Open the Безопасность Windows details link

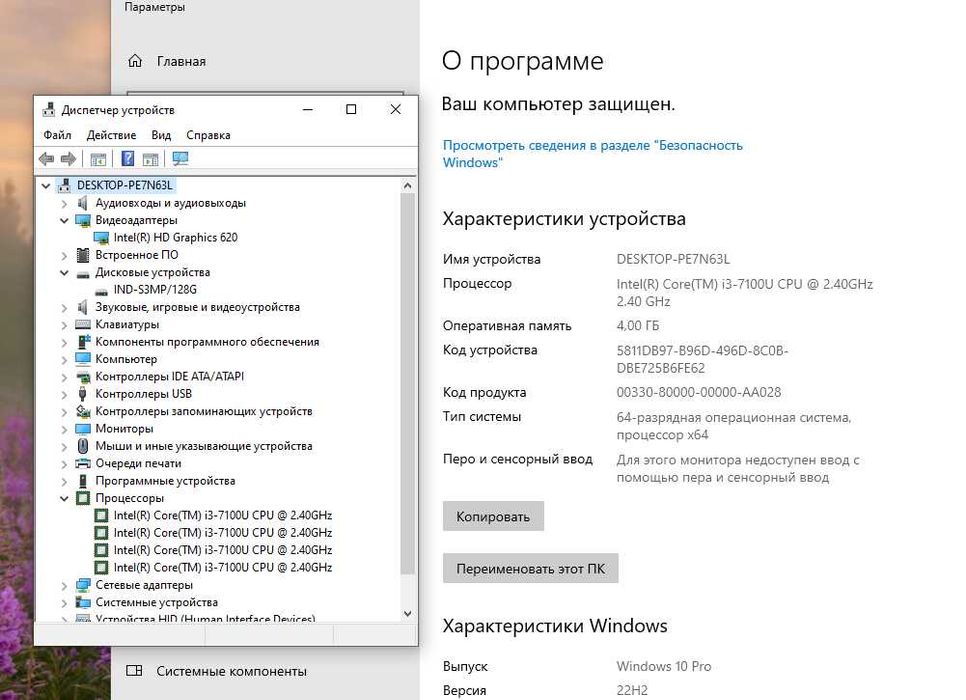593,154
